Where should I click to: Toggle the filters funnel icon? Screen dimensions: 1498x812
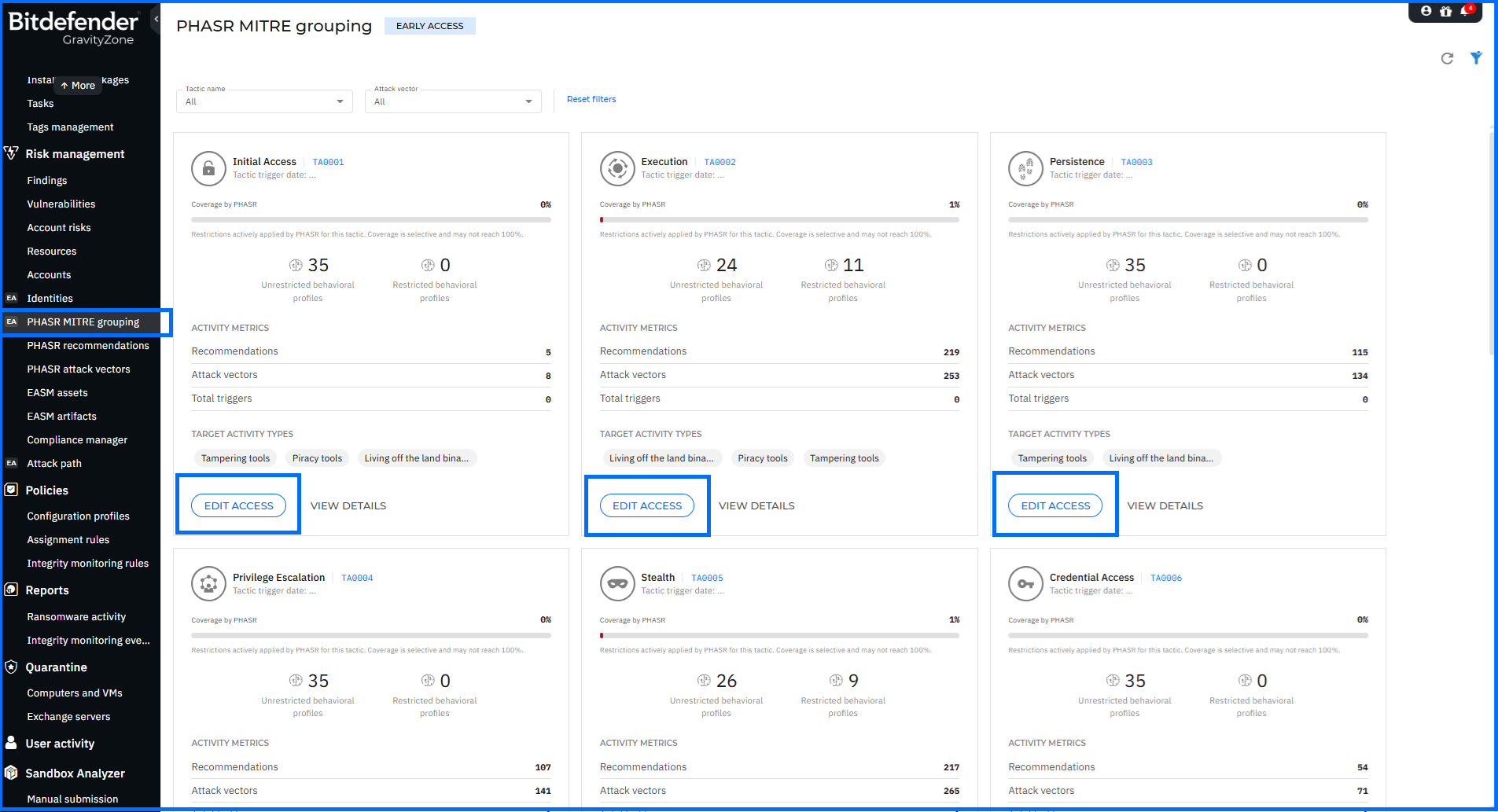tap(1476, 58)
